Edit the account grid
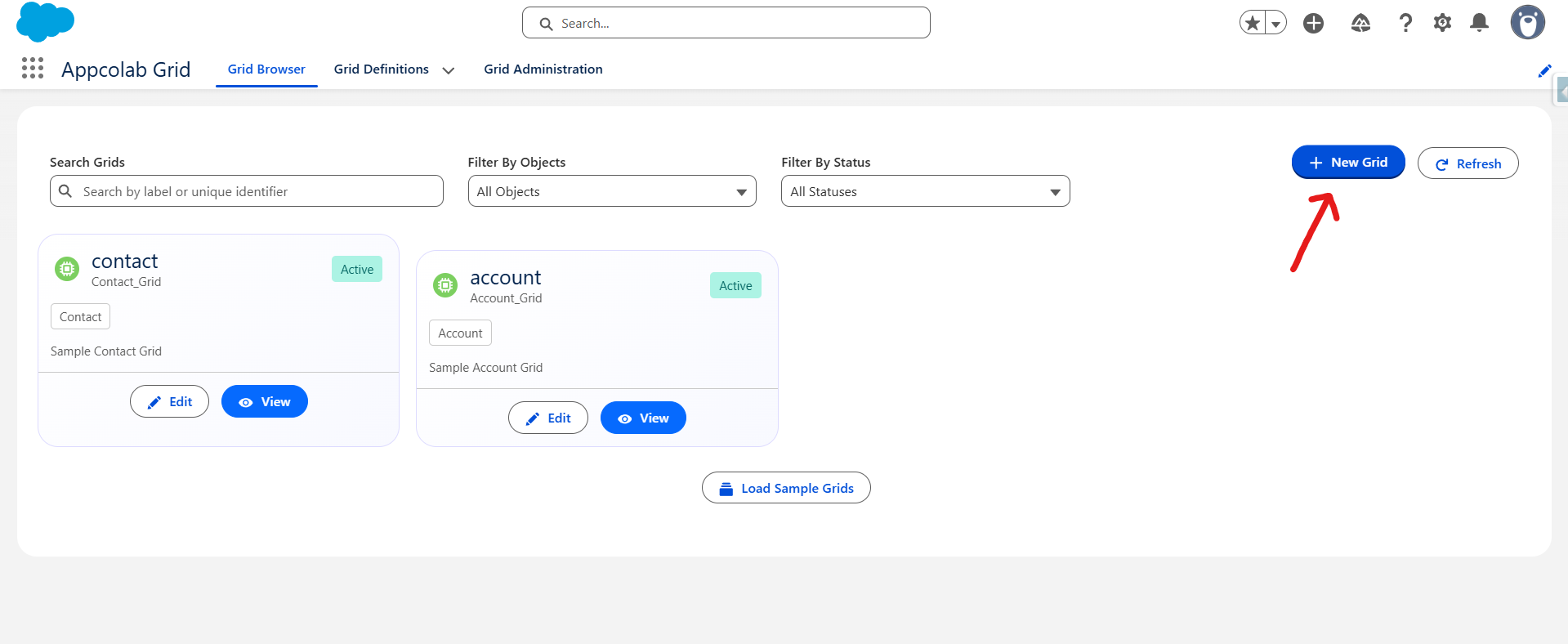Viewport: 1568px width, 644px height. point(548,418)
